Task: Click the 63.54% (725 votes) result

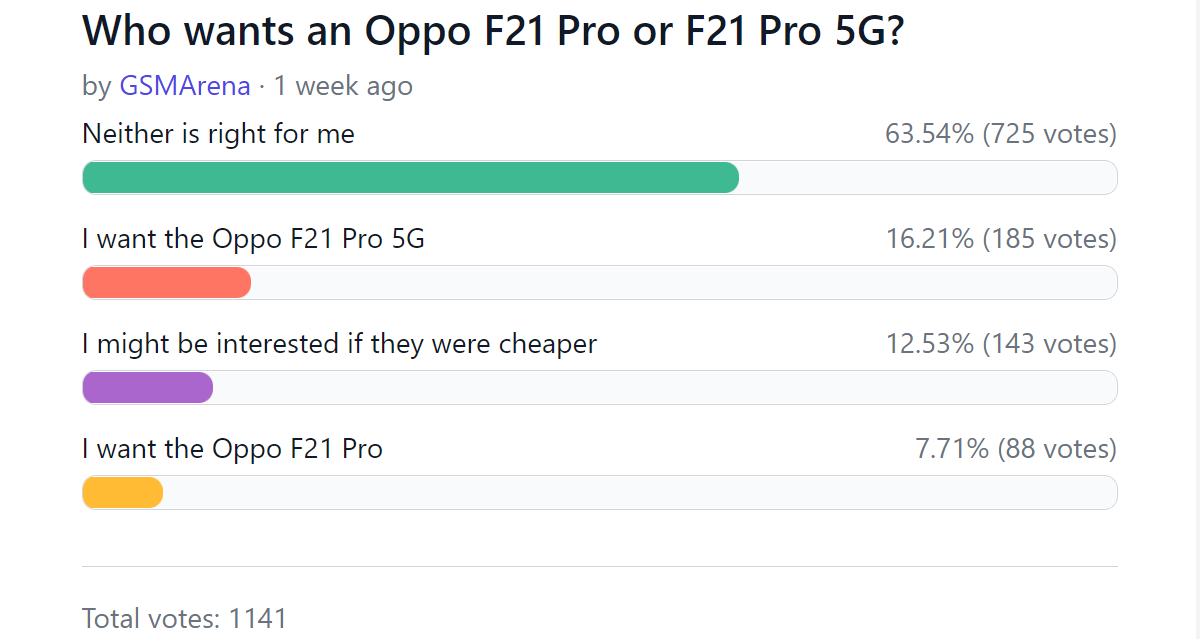Action: click(x=1000, y=134)
